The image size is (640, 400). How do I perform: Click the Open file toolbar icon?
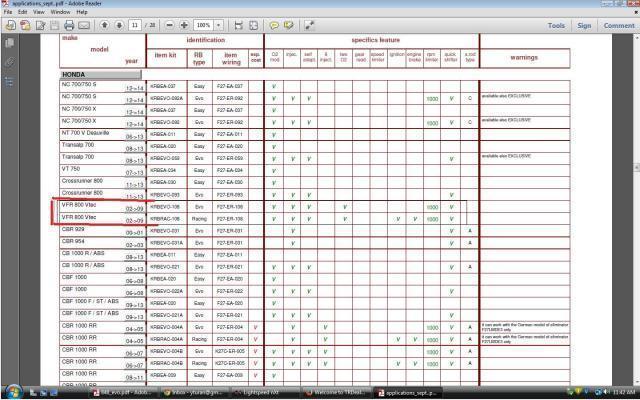[x=11, y=25]
